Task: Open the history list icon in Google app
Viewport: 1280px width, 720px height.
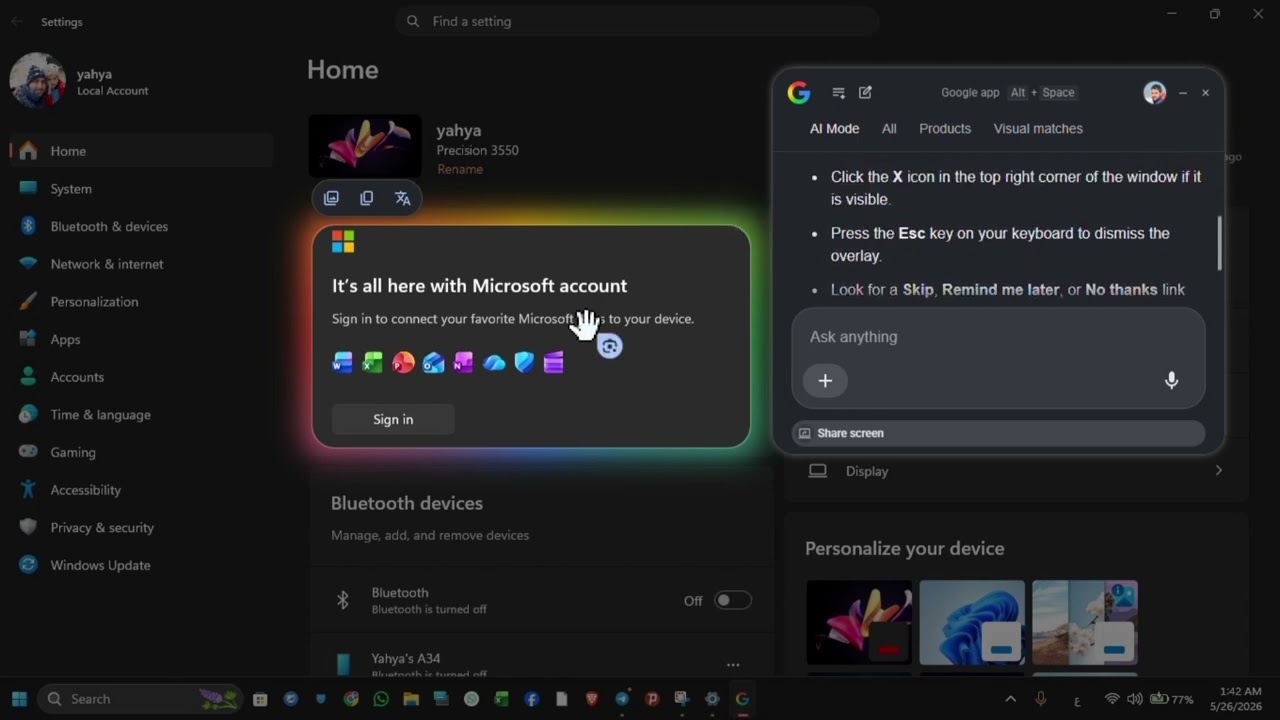Action: 839,93
